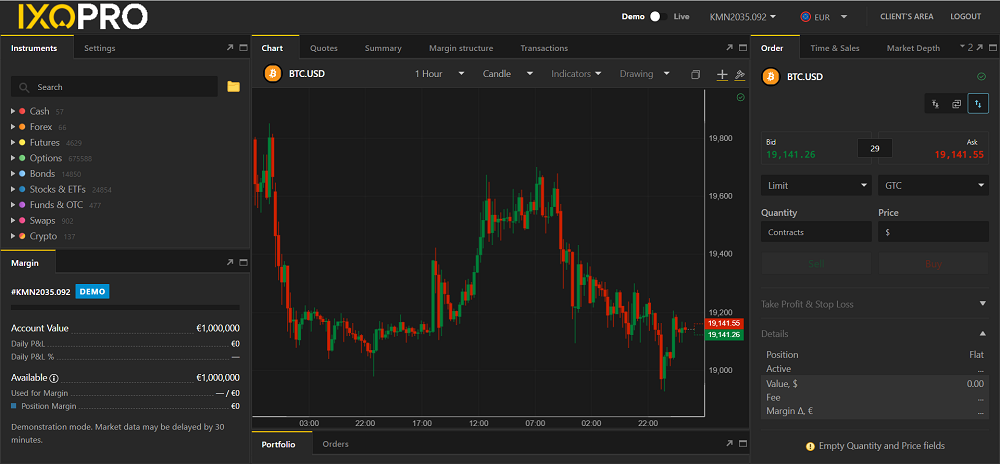Maximize the Instruments panel
The width and height of the screenshot is (1000, 464).
point(243,48)
